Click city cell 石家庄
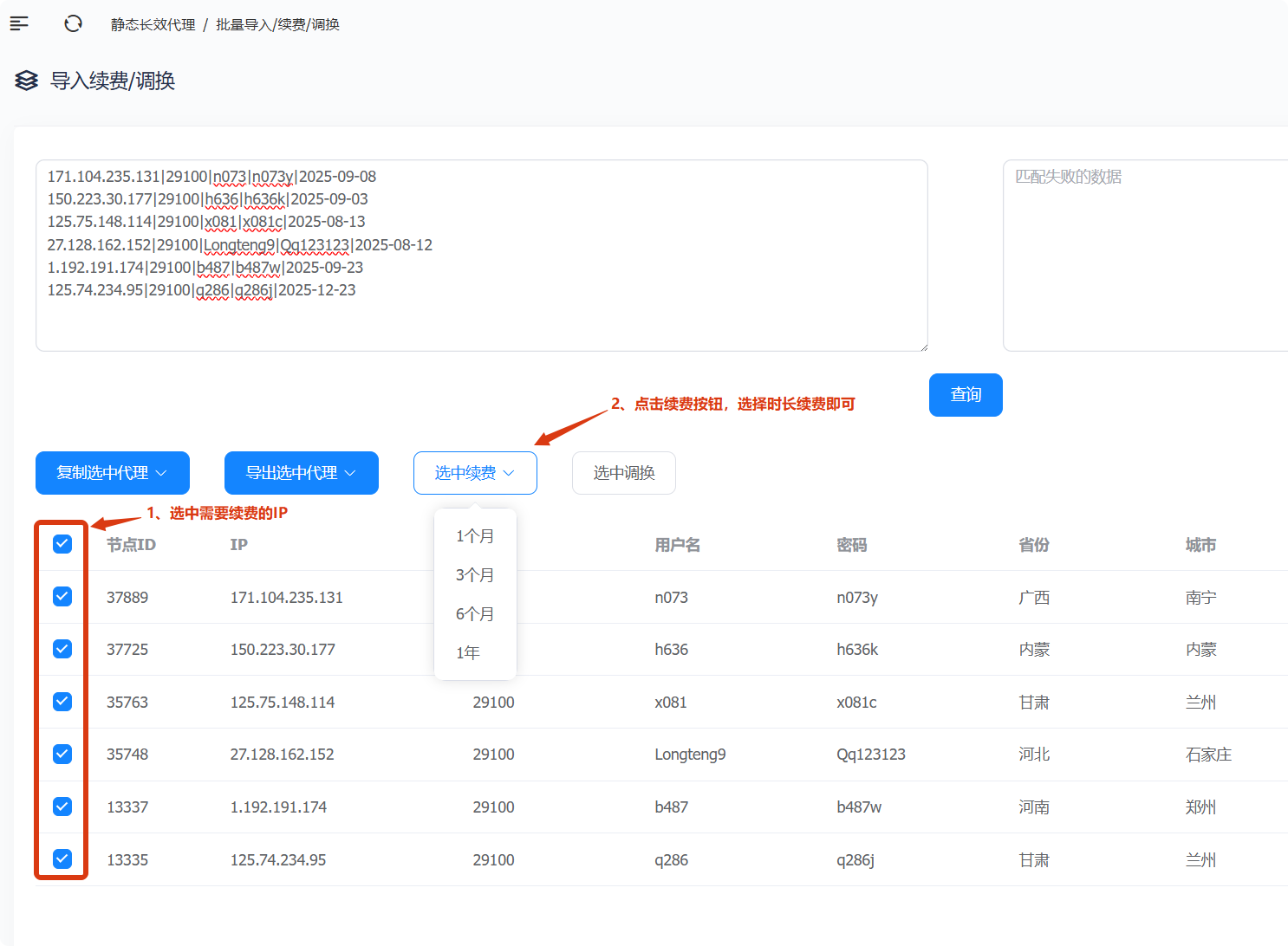 (1209, 755)
